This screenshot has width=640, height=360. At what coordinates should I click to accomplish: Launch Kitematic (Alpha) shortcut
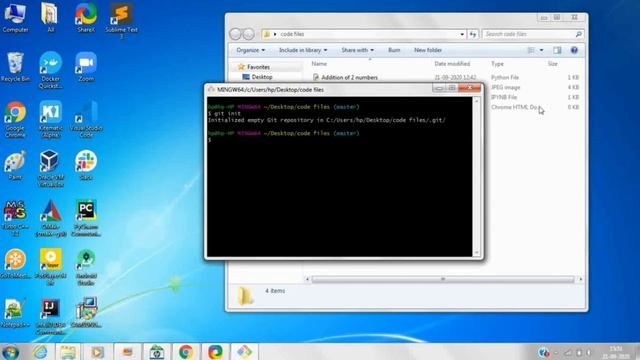click(50, 119)
